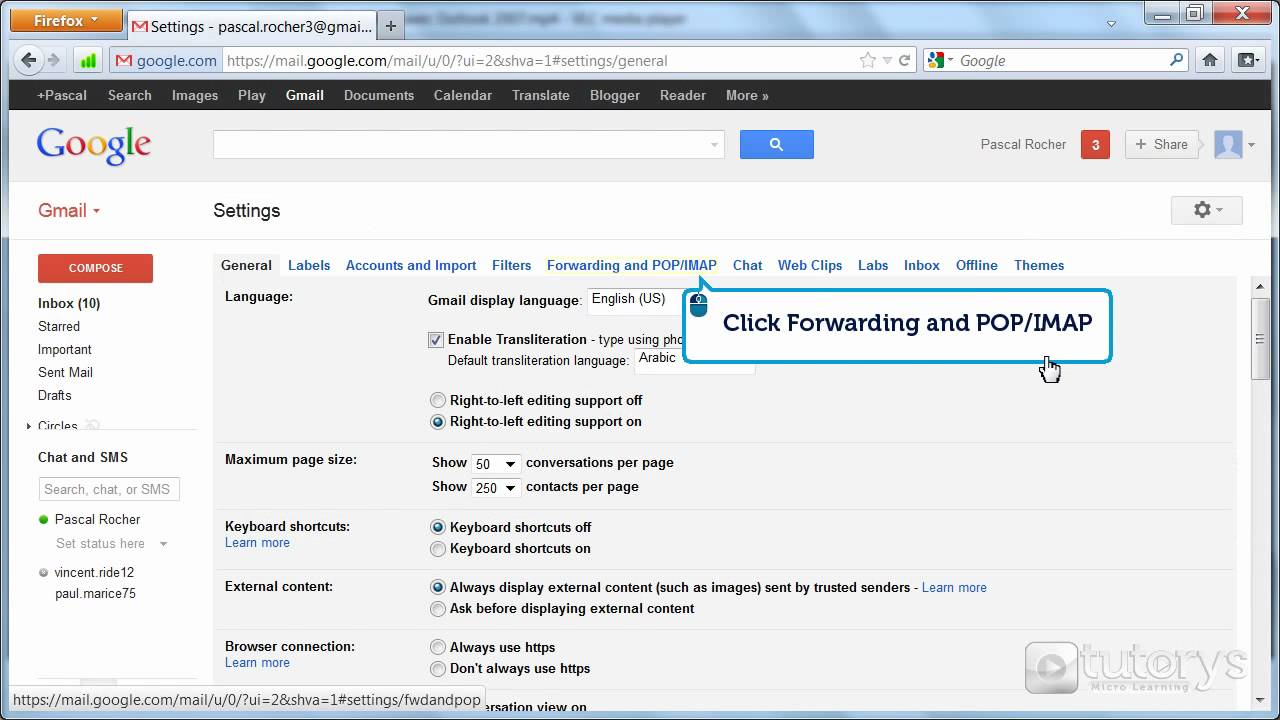
Task: Click the bookmarks toolbar icon beside Home
Action: [1248, 60]
